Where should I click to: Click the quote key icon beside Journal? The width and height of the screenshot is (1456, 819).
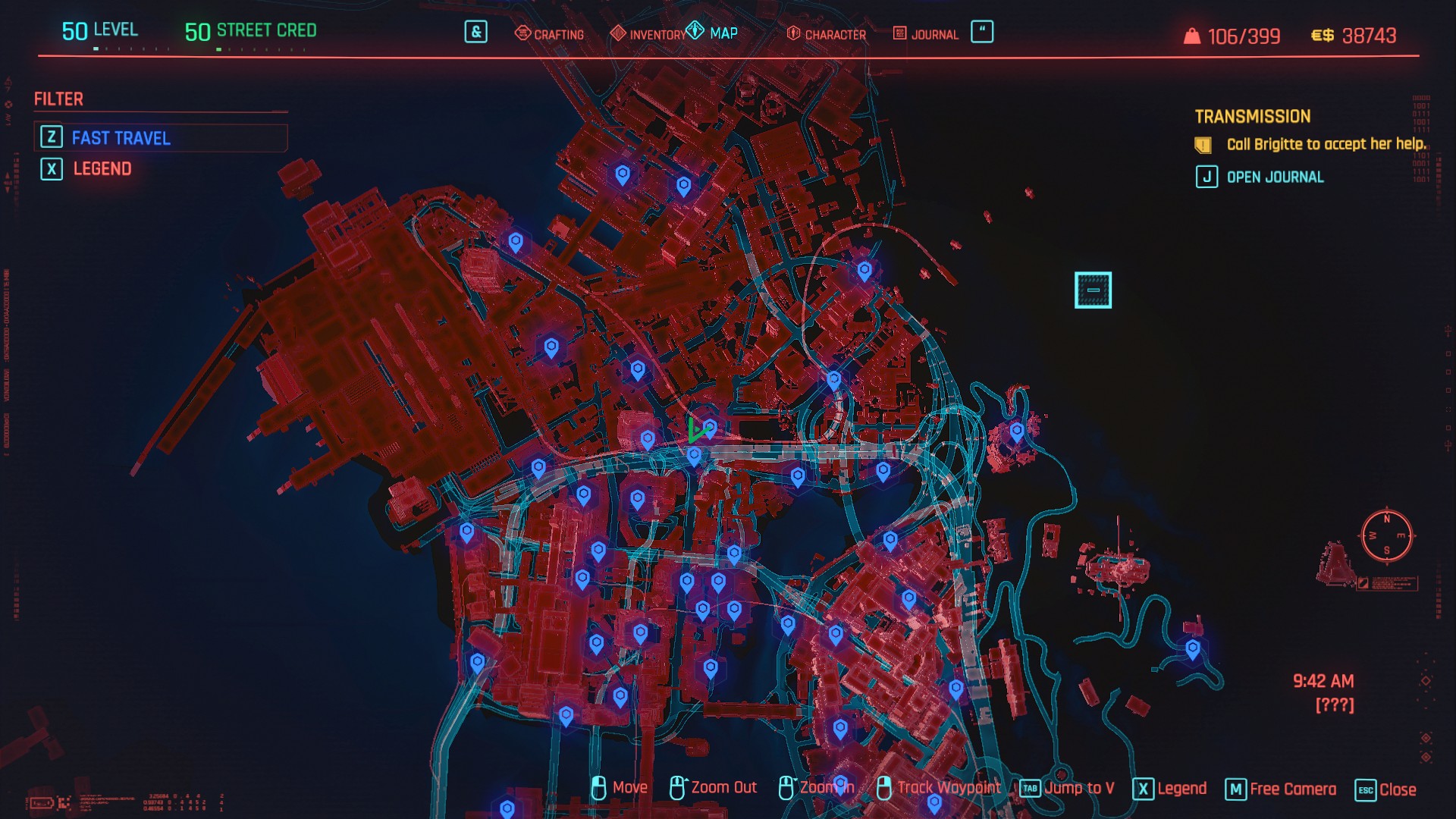tap(981, 32)
